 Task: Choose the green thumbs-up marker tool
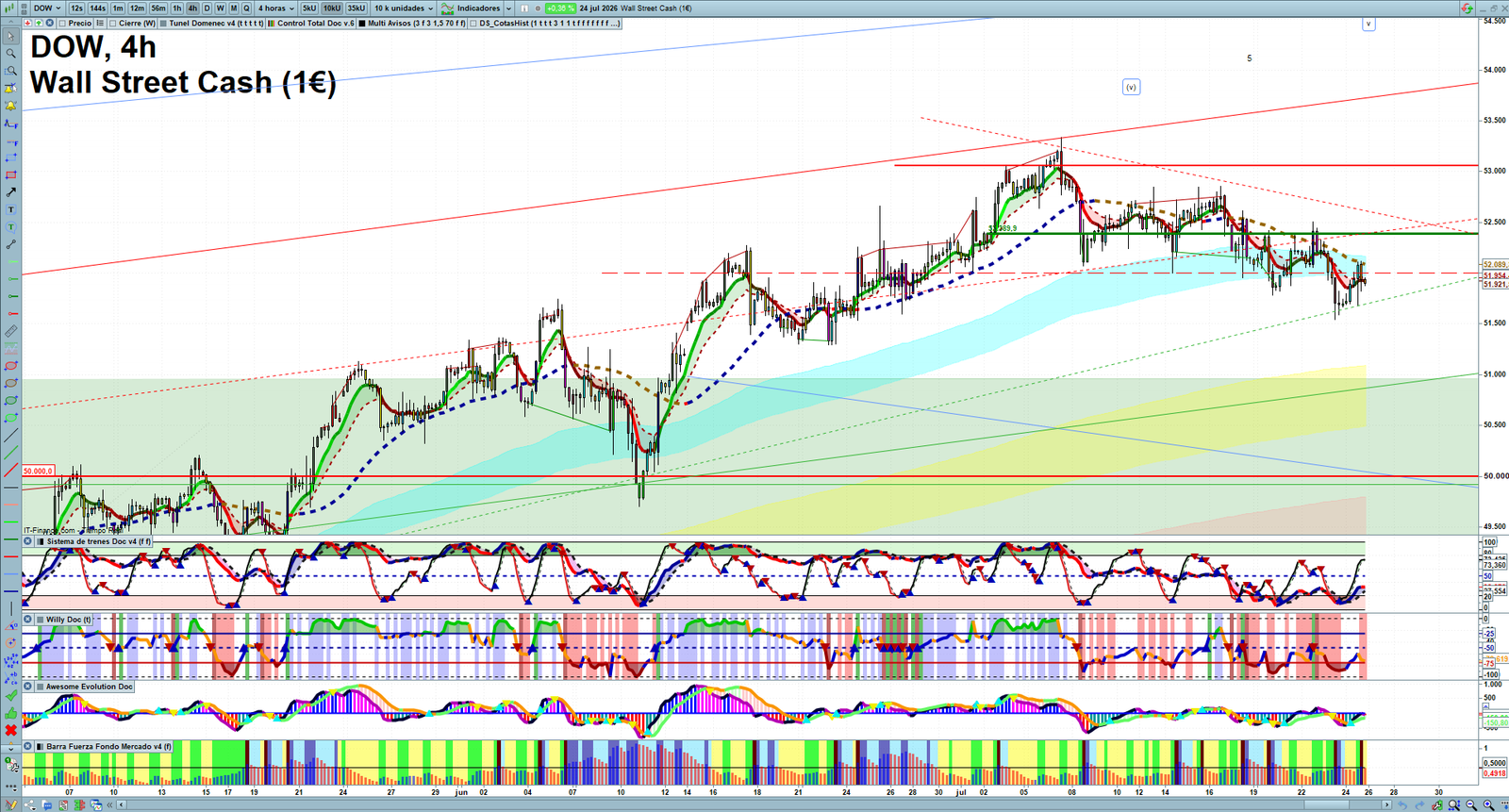tap(11, 713)
